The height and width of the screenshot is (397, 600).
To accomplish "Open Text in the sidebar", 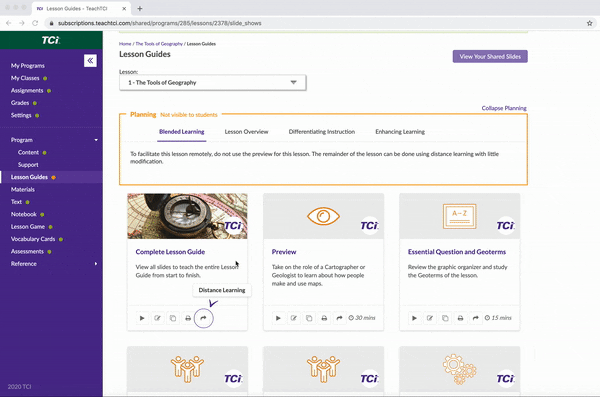I will [16, 202].
